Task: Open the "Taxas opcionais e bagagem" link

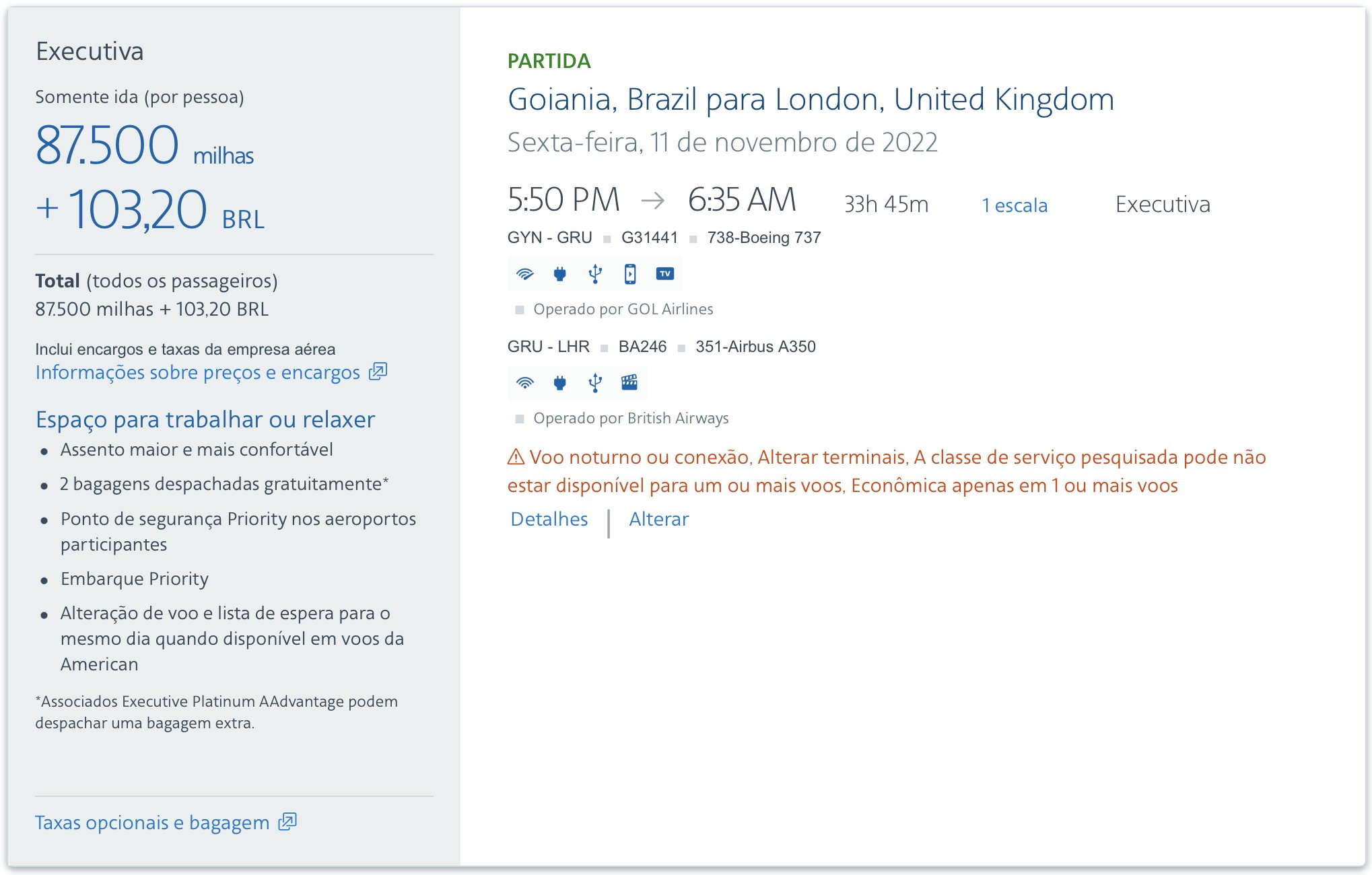Action: click(152, 823)
